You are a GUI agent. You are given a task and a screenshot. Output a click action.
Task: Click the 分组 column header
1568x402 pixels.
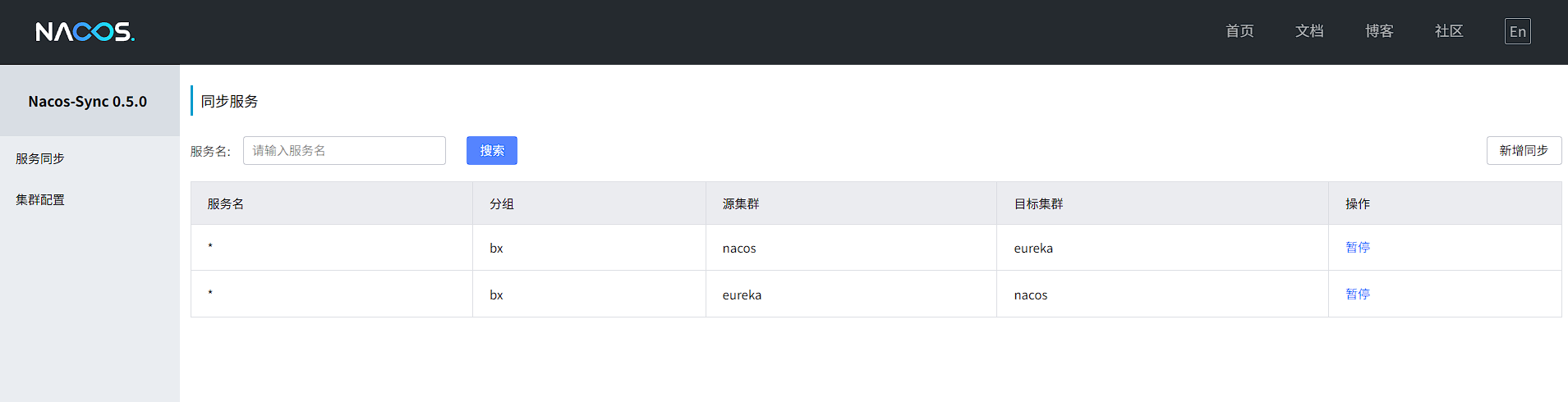coord(502,203)
